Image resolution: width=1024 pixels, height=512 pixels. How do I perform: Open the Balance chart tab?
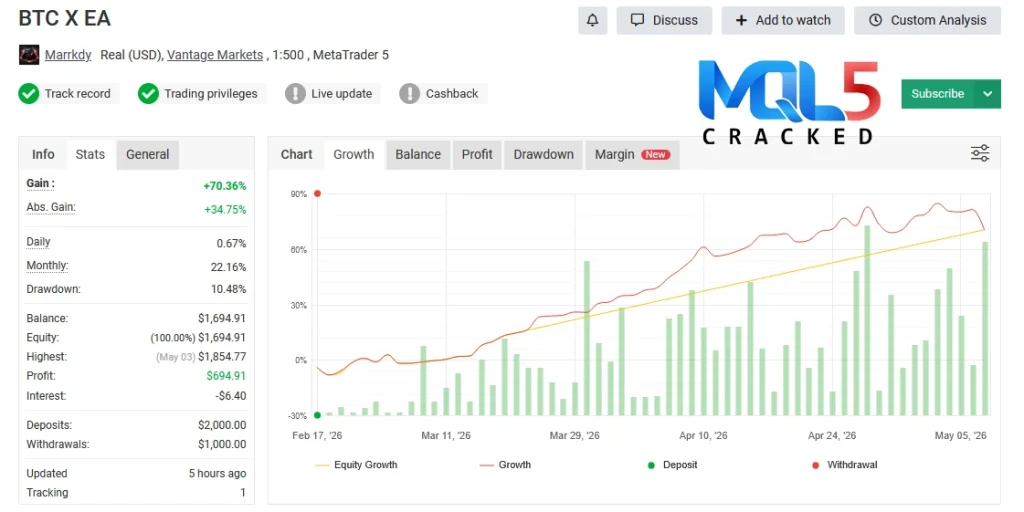point(418,155)
